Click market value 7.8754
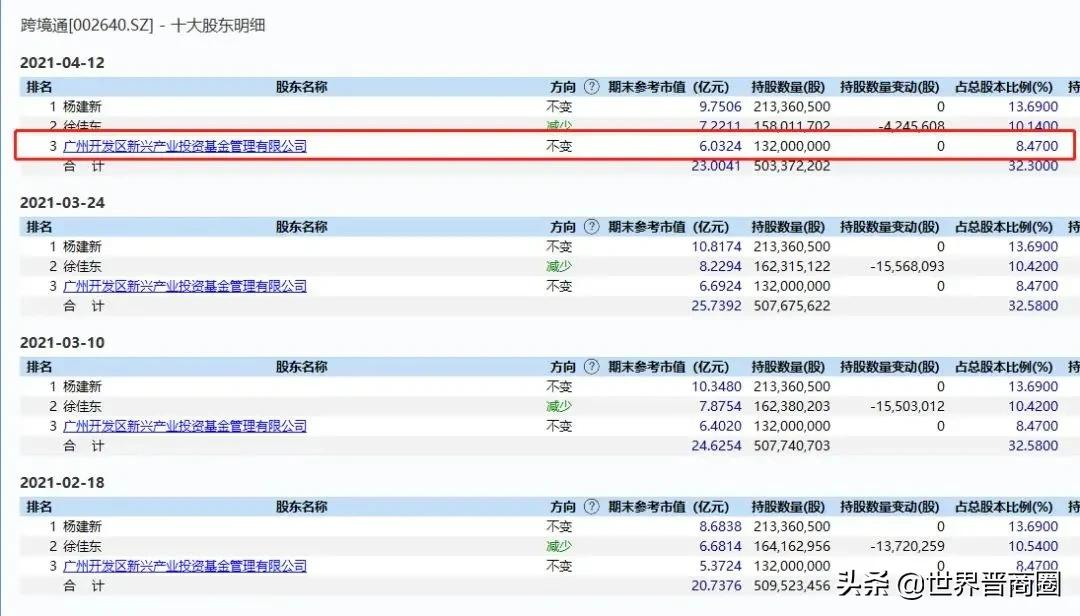 click(x=720, y=407)
